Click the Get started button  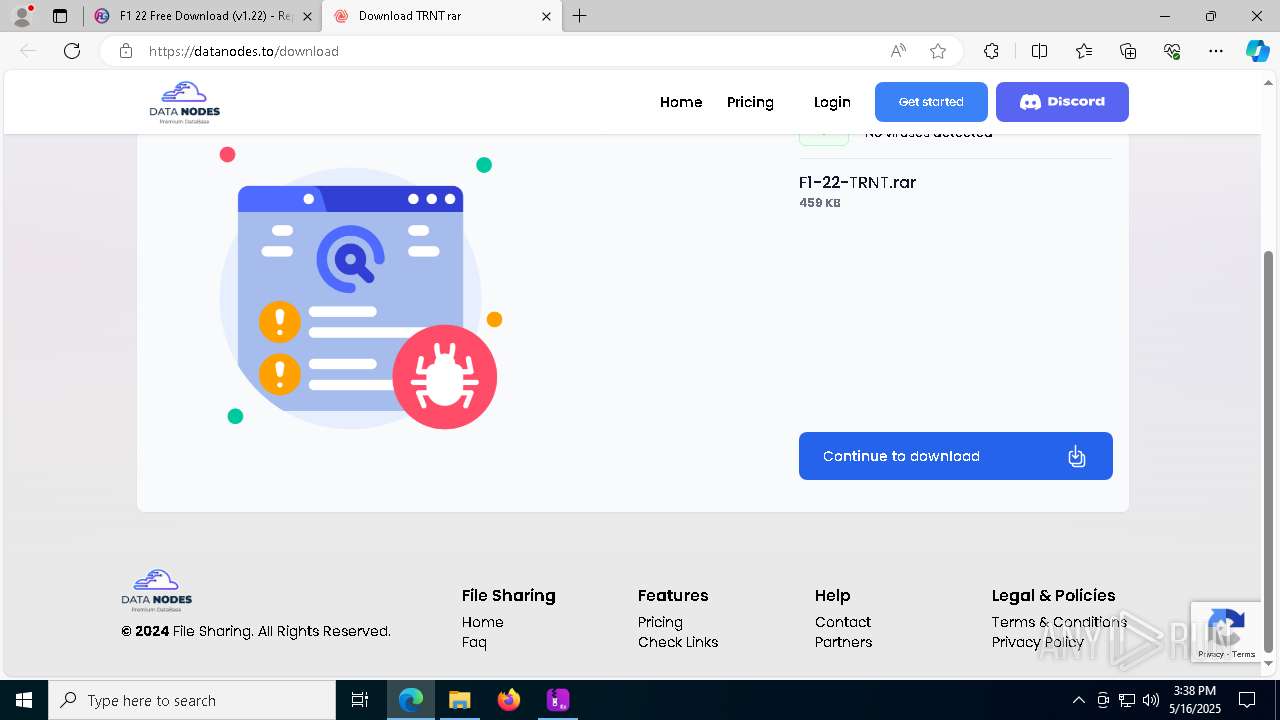pyautogui.click(x=931, y=102)
